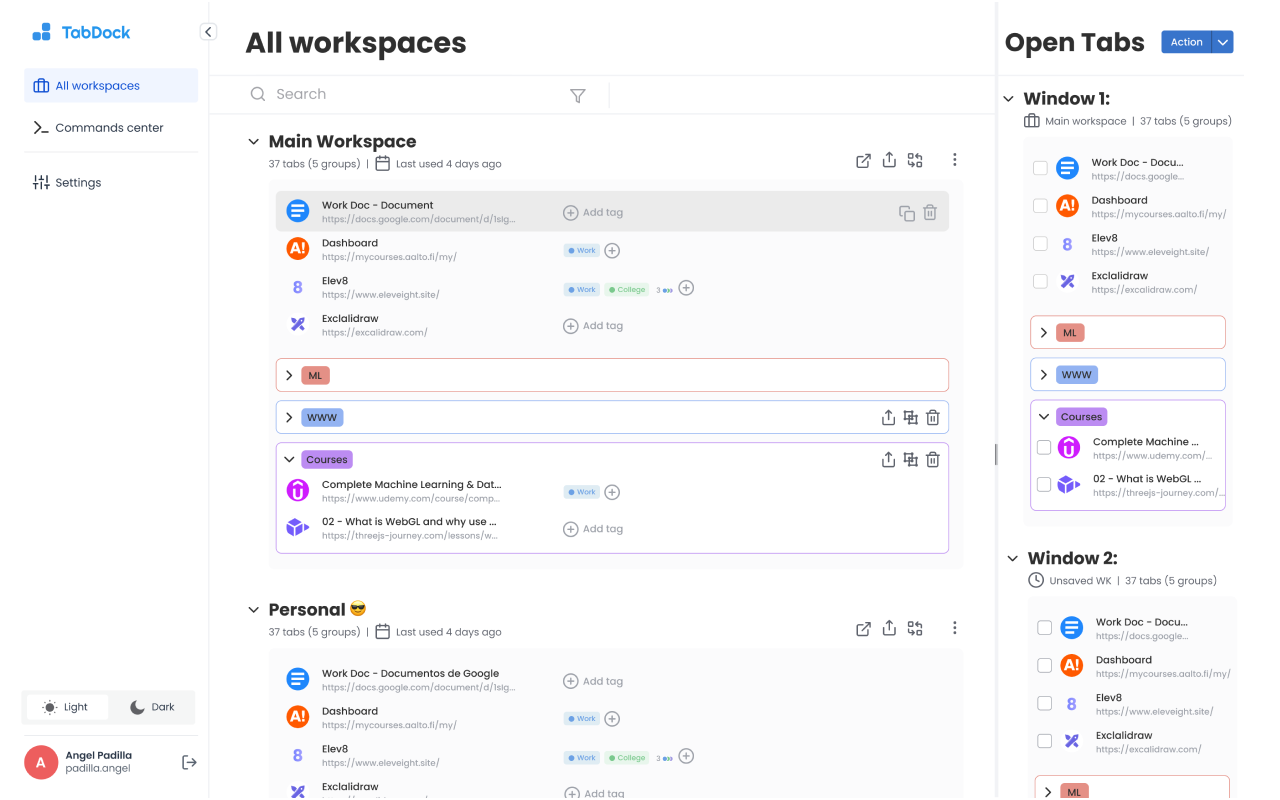Switch theme to Dark mode
The image size is (1280, 800).
pyautogui.click(x=152, y=707)
